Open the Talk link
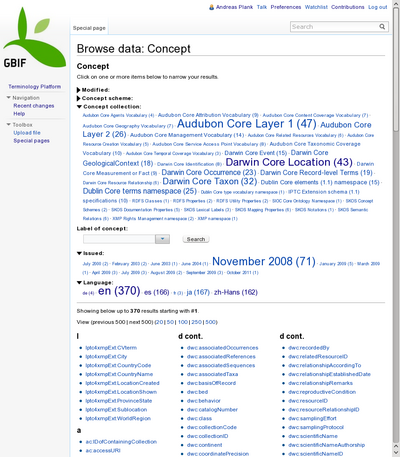Screen dimensions: 400x457 click(x=262, y=7)
